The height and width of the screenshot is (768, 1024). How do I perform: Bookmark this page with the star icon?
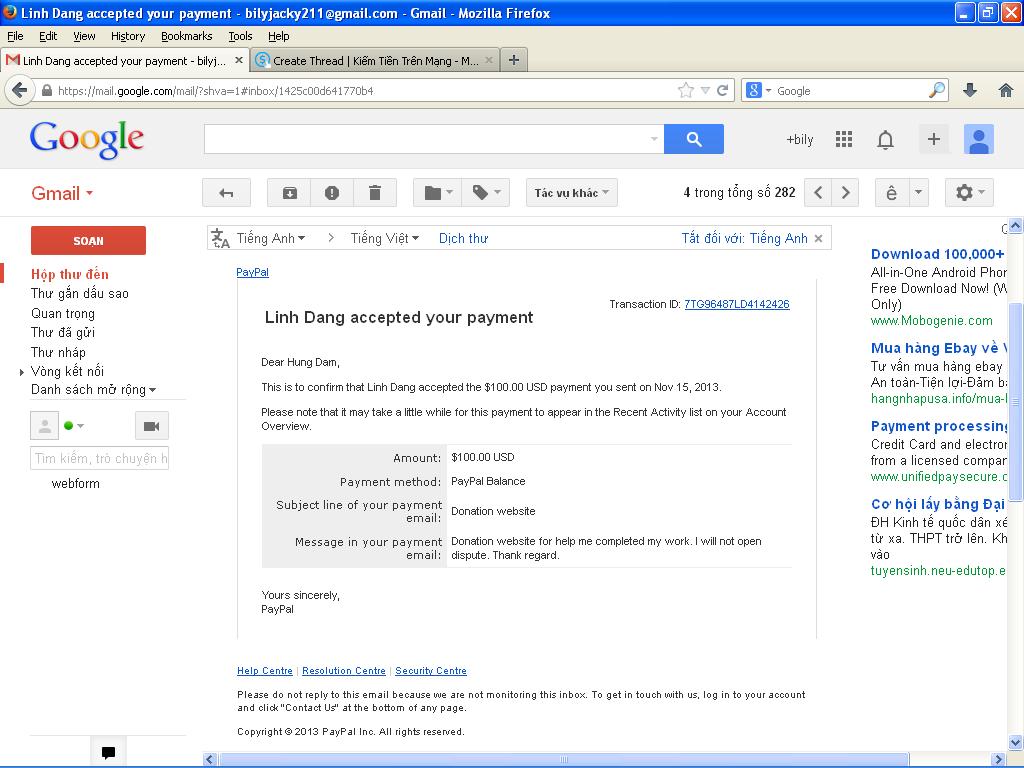pyautogui.click(x=686, y=91)
